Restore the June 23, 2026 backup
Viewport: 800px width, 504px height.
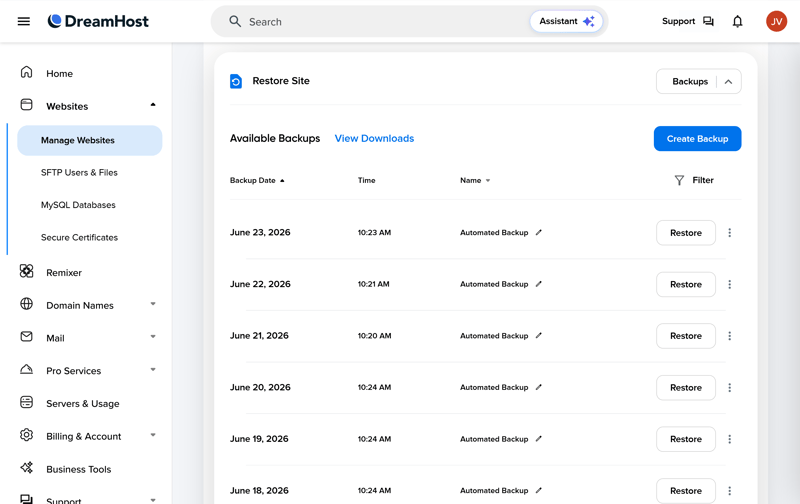click(686, 233)
